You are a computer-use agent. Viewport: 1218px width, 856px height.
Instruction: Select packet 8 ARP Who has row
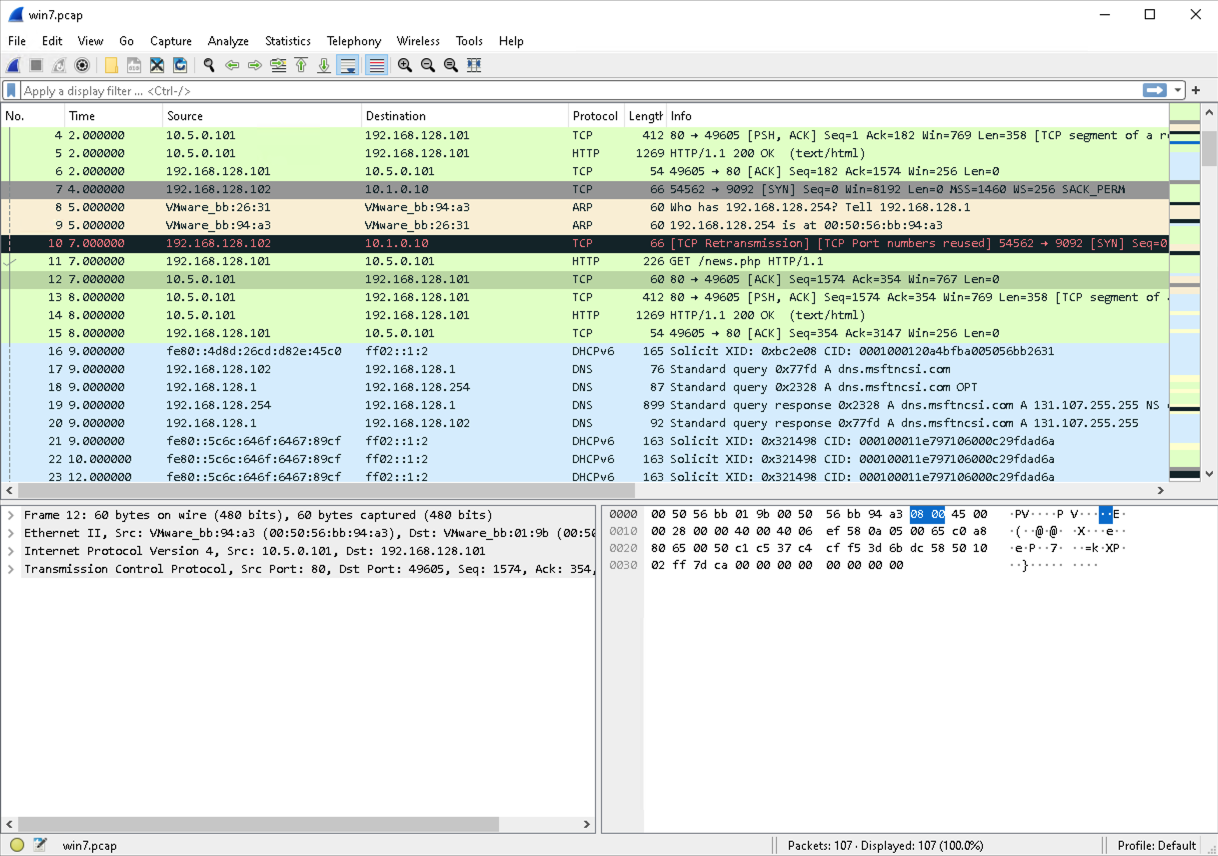(x=584, y=207)
